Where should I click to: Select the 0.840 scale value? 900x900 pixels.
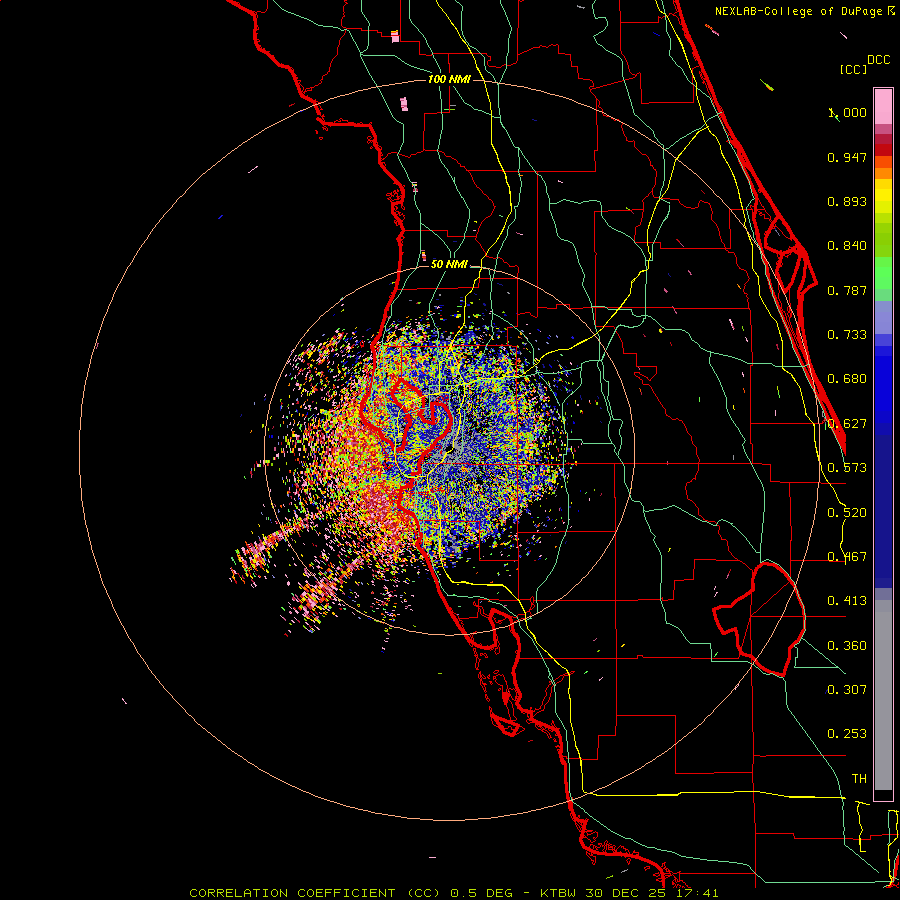tap(847, 246)
